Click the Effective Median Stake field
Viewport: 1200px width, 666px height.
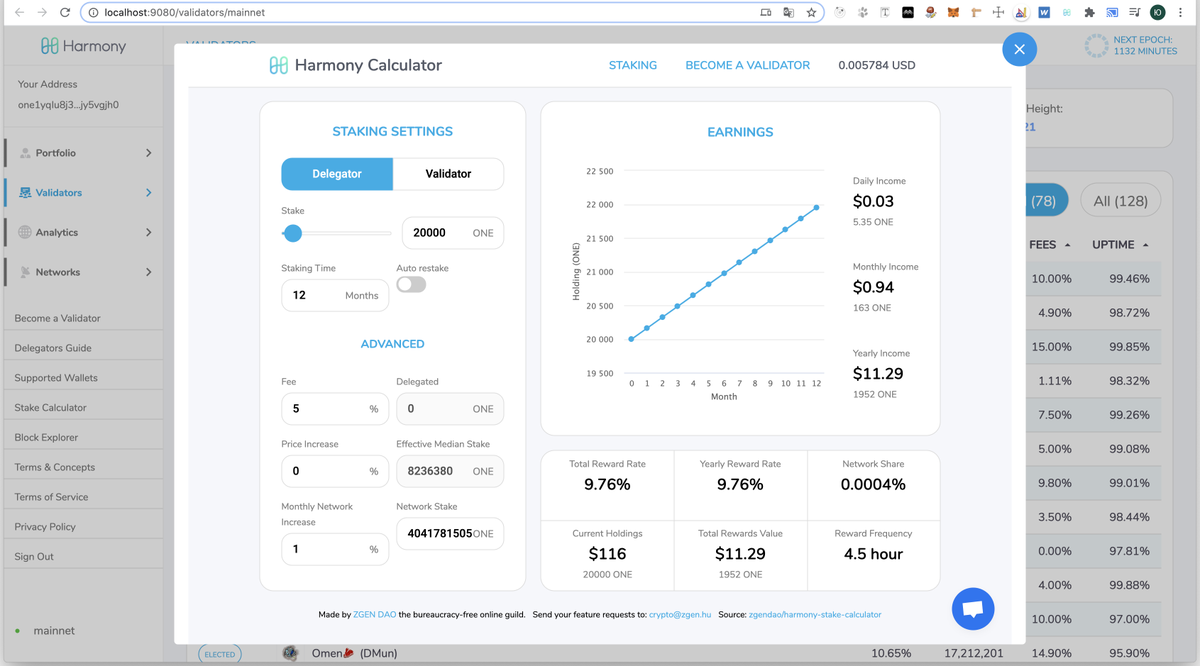(450, 471)
